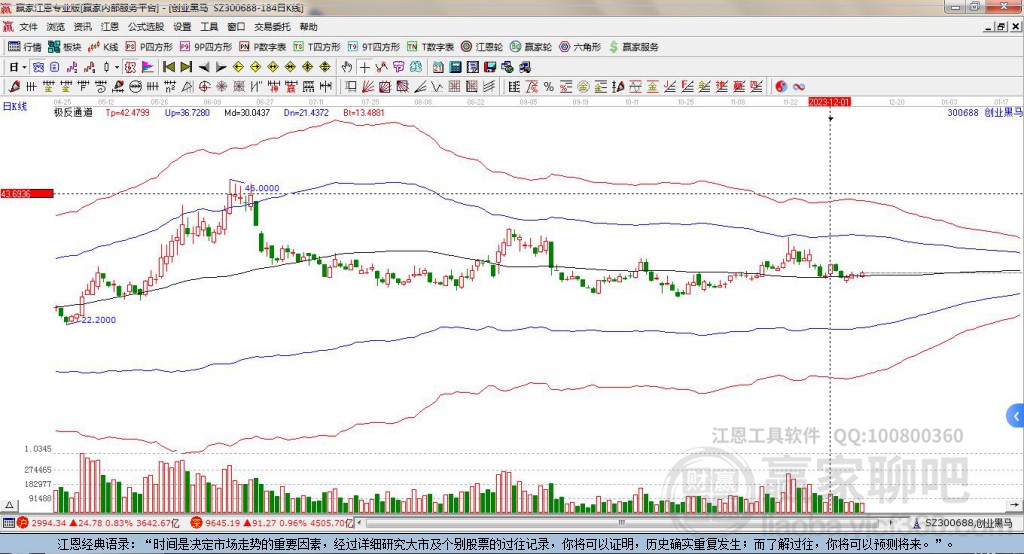Image resolution: width=1024 pixels, height=554 pixels.
Task: Open the 帮助 menu
Action: point(308,27)
